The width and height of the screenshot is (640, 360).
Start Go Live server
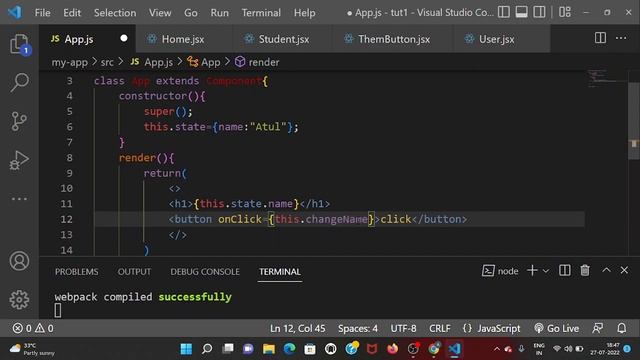[556, 329]
